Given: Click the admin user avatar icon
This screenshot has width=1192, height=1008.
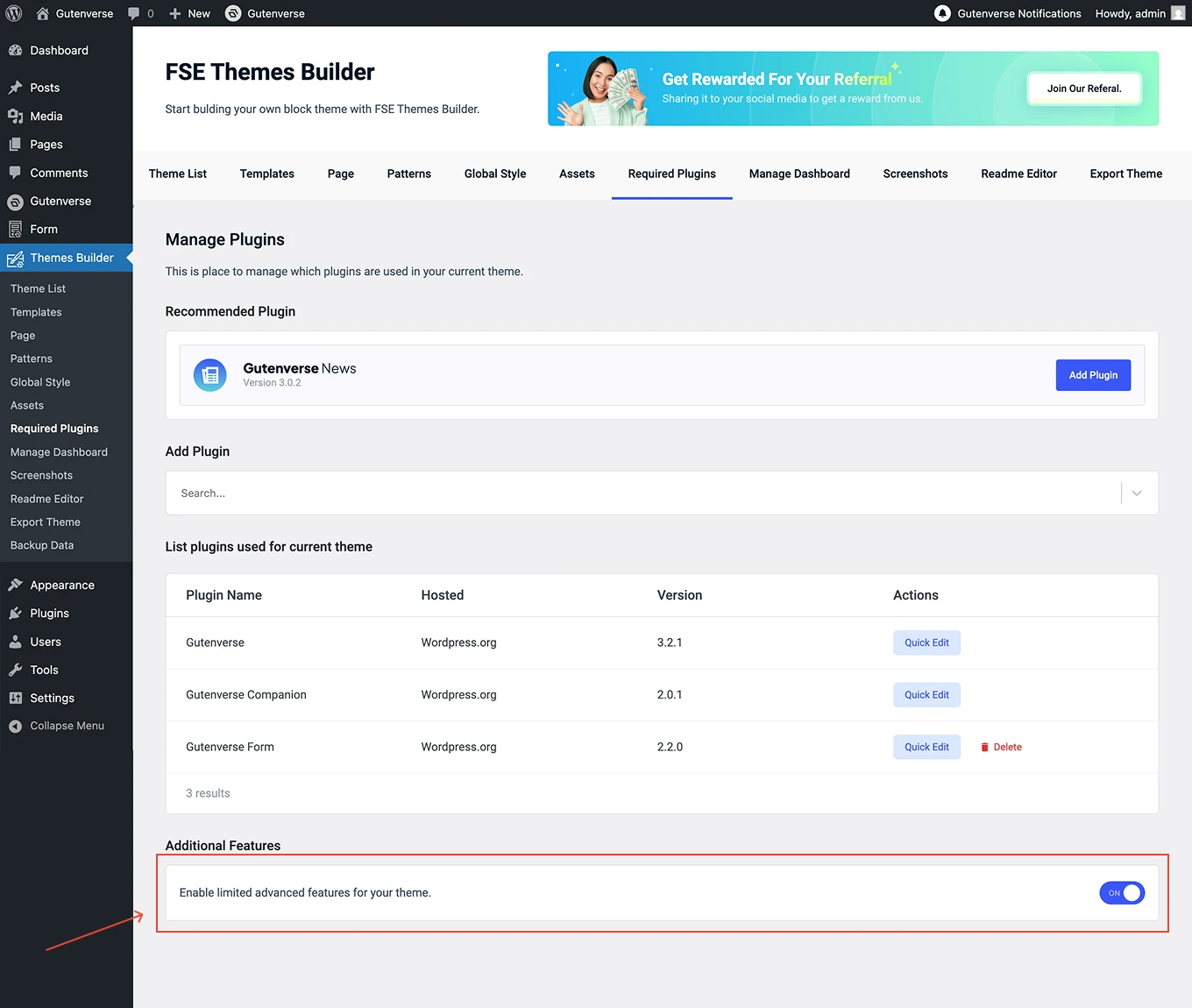Looking at the screenshot, I should tap(1178, 13).
